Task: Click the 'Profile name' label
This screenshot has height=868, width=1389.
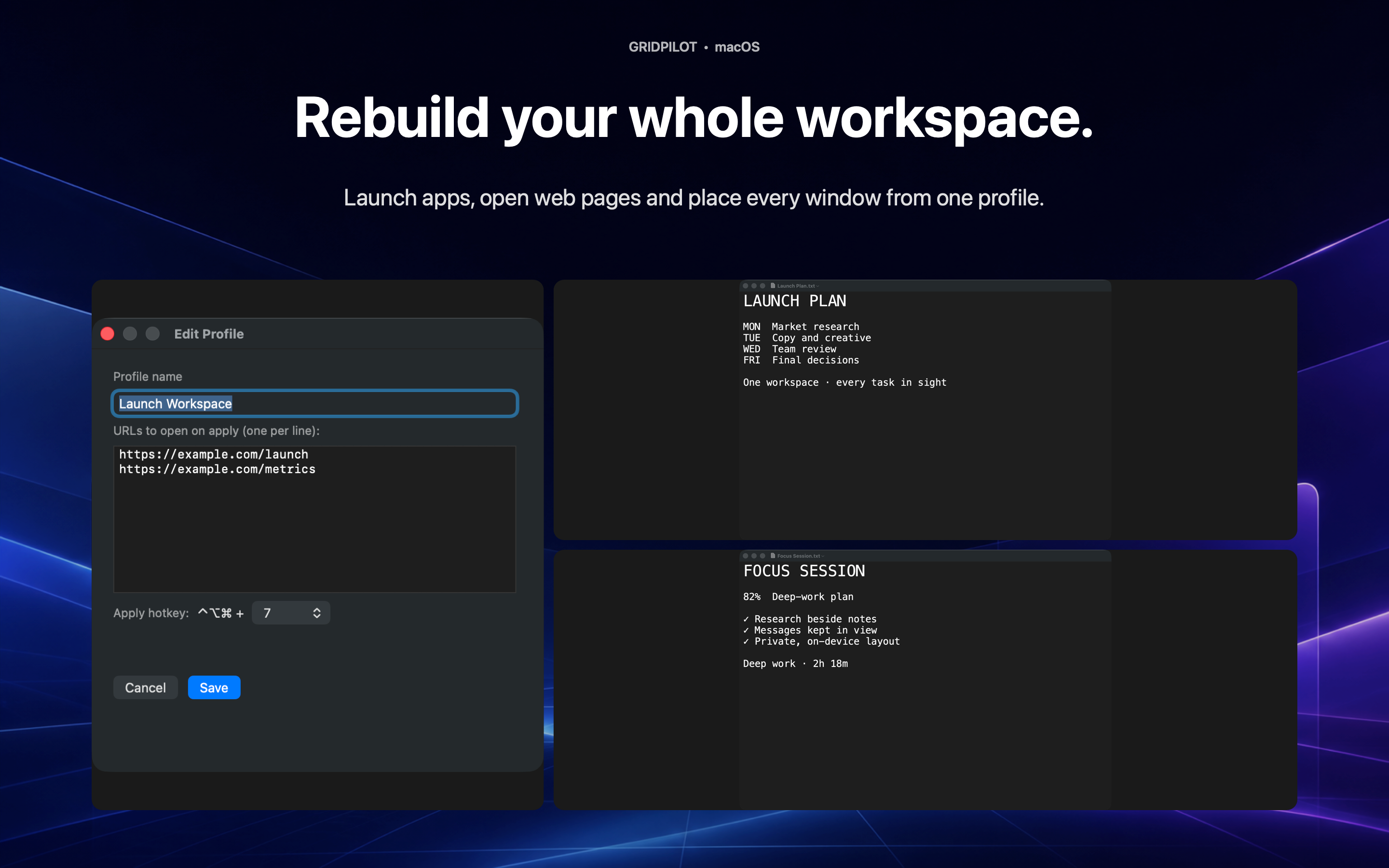Action: (x=148, y=377)
